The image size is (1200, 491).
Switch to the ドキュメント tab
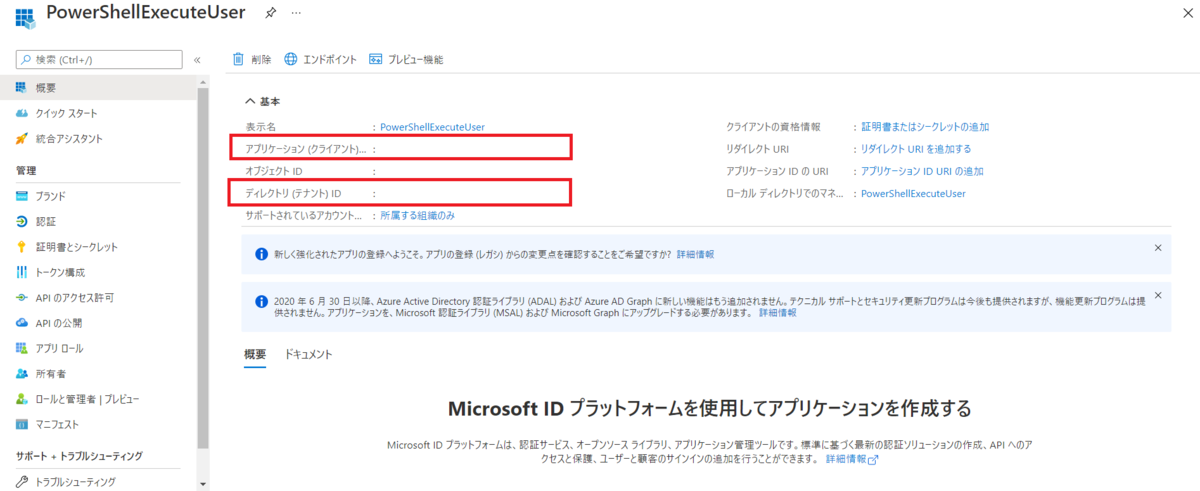308,354
